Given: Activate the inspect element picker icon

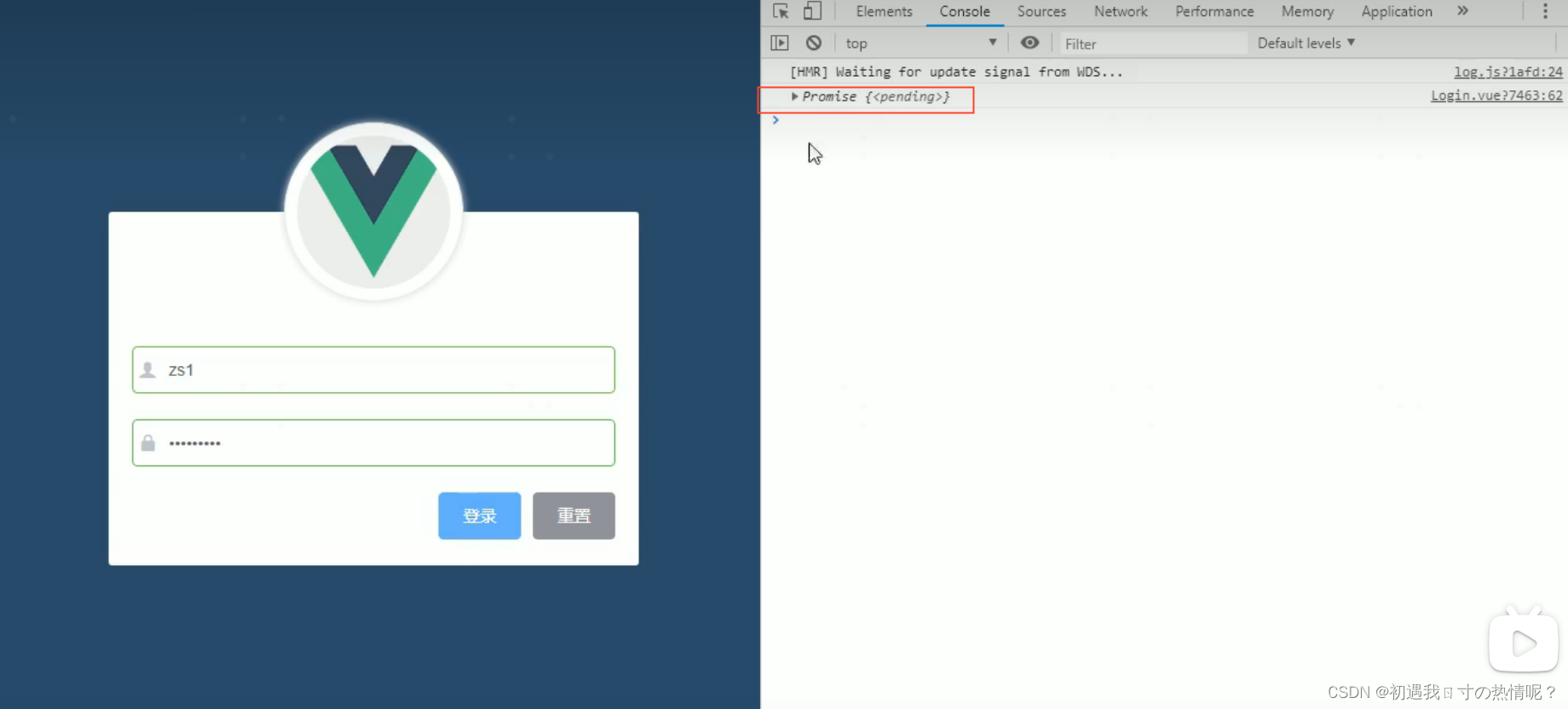Looking at the screenshot, I should 781,11.
